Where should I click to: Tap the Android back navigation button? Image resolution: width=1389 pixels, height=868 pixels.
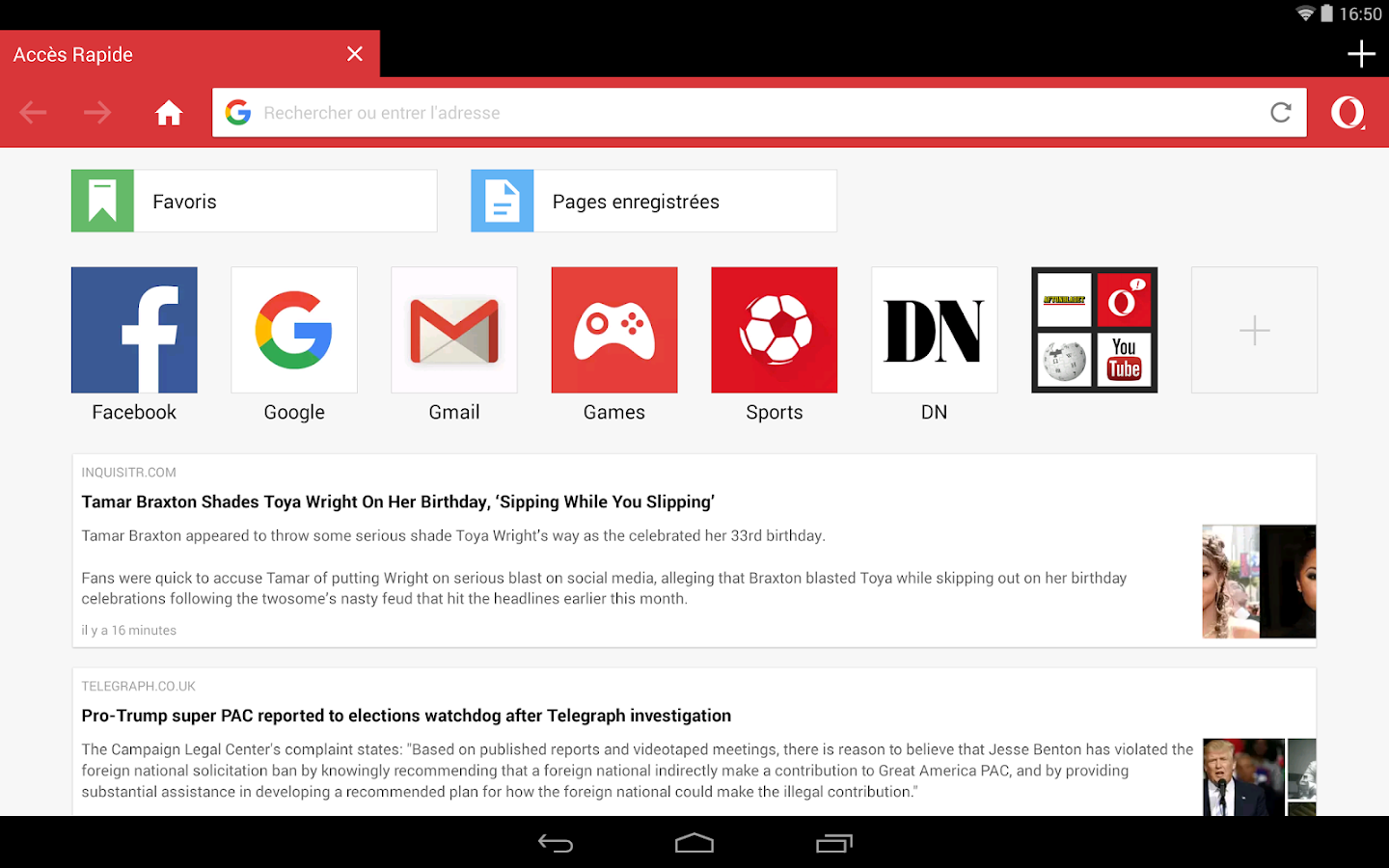click(x=556, y=843)
